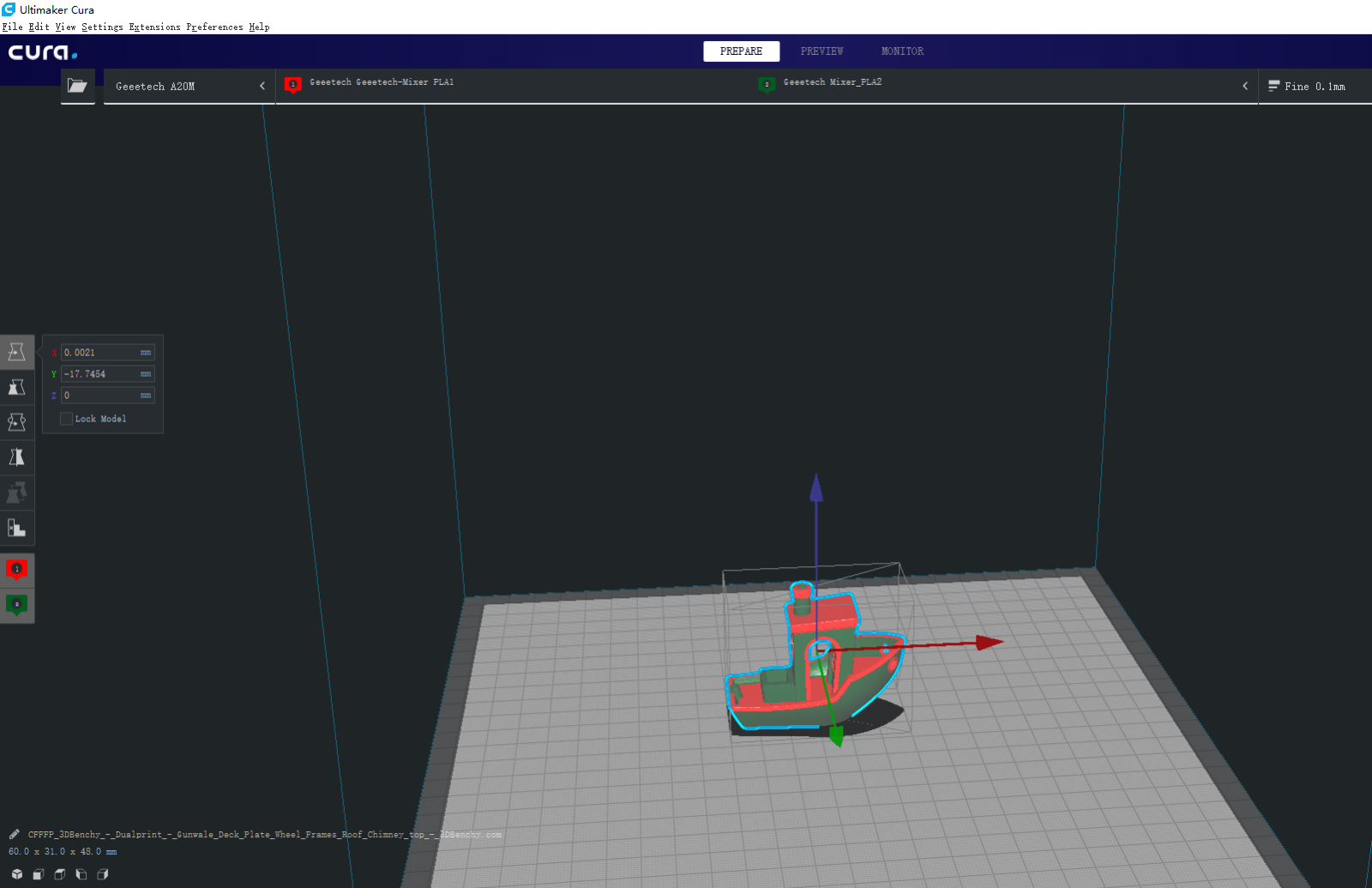Assign model to Extruder 2 (green)
Image resolution: width=1372 pixels, height=888 pixels.
tap(16, 605)
